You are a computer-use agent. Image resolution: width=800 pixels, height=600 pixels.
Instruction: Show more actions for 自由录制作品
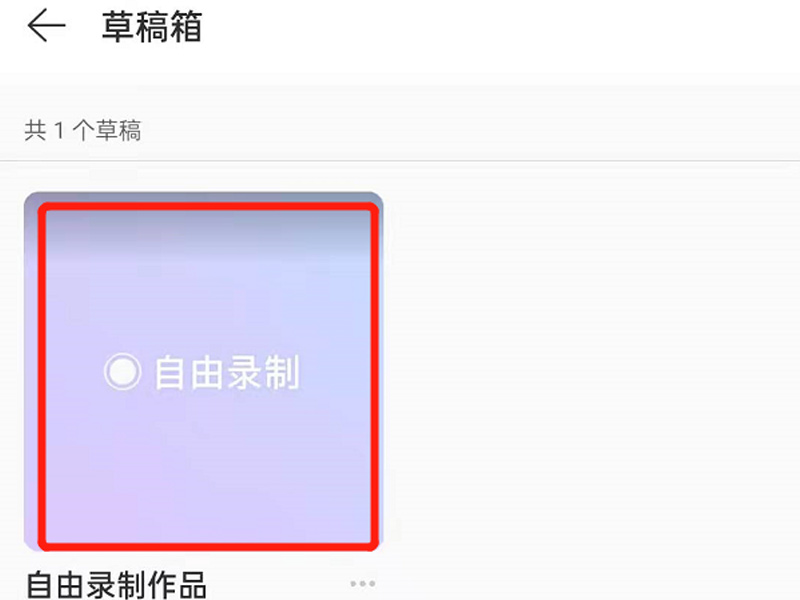[x=363, y=583]
